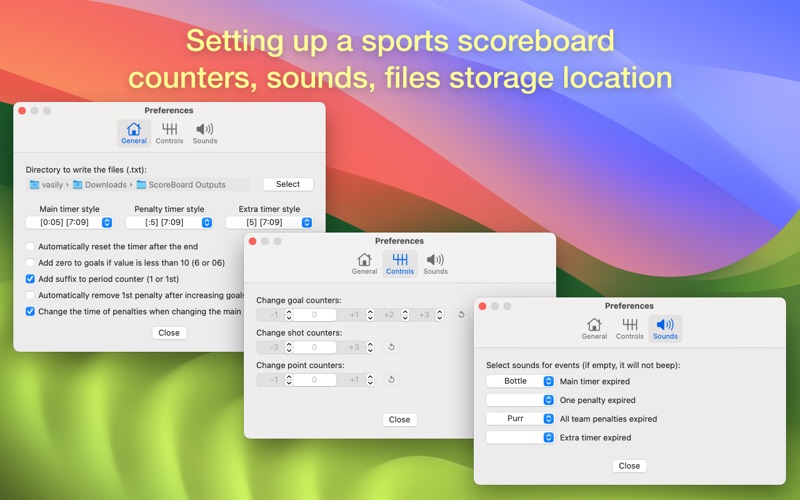Screen dimensions: 800x500
Task: Click the General house icon in the Sounds window
Action: click(x=594, y=329)
